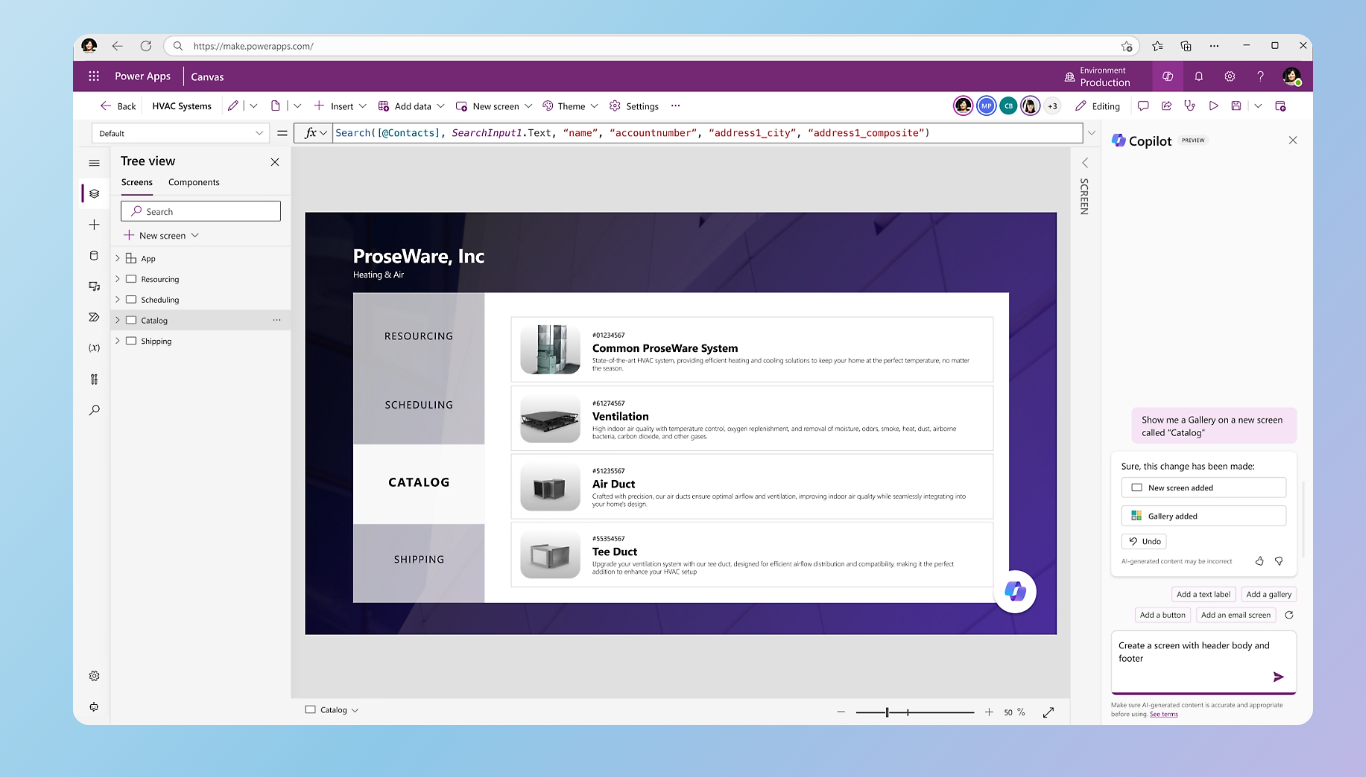Open the toolbar overflow ellipsis menu
The width and height of the screenshot is (1366, 777).
[676, 106]
